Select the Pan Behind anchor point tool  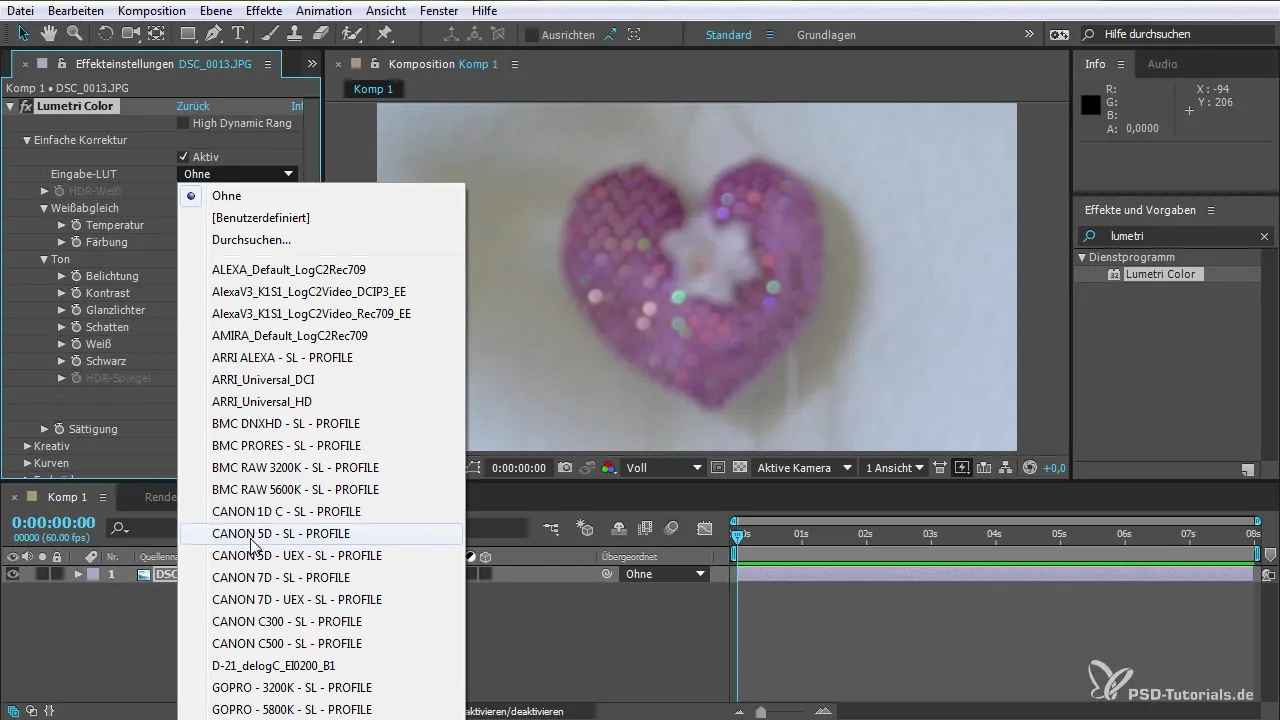pyautogui.click(x=156, y=34)
